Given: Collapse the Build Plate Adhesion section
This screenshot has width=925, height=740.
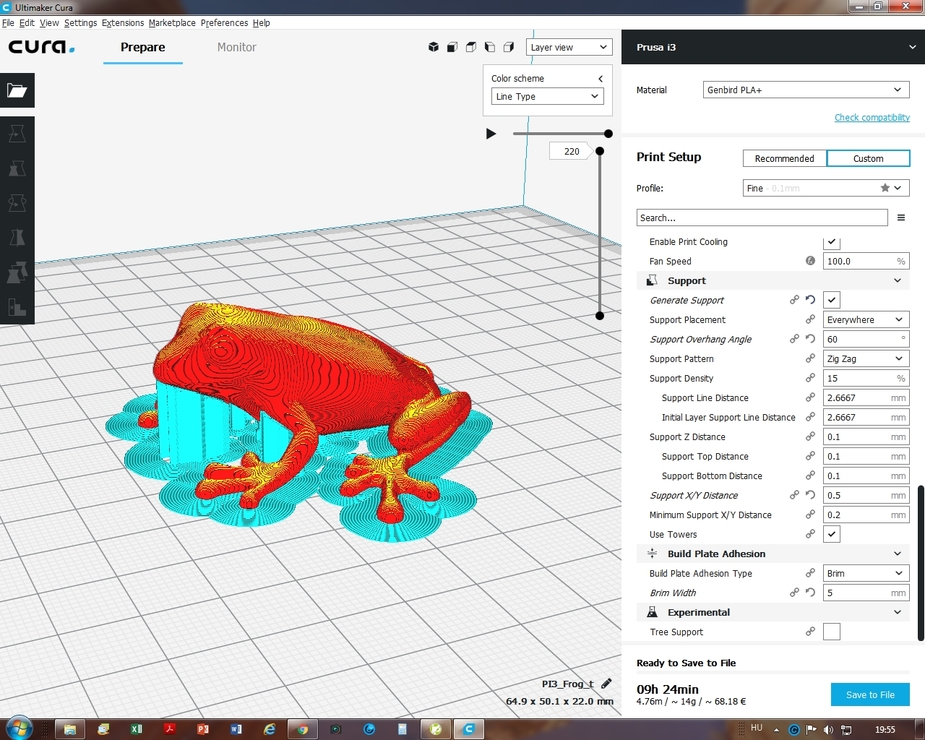Looking at the screenshot, I should [x=897, y=554].
